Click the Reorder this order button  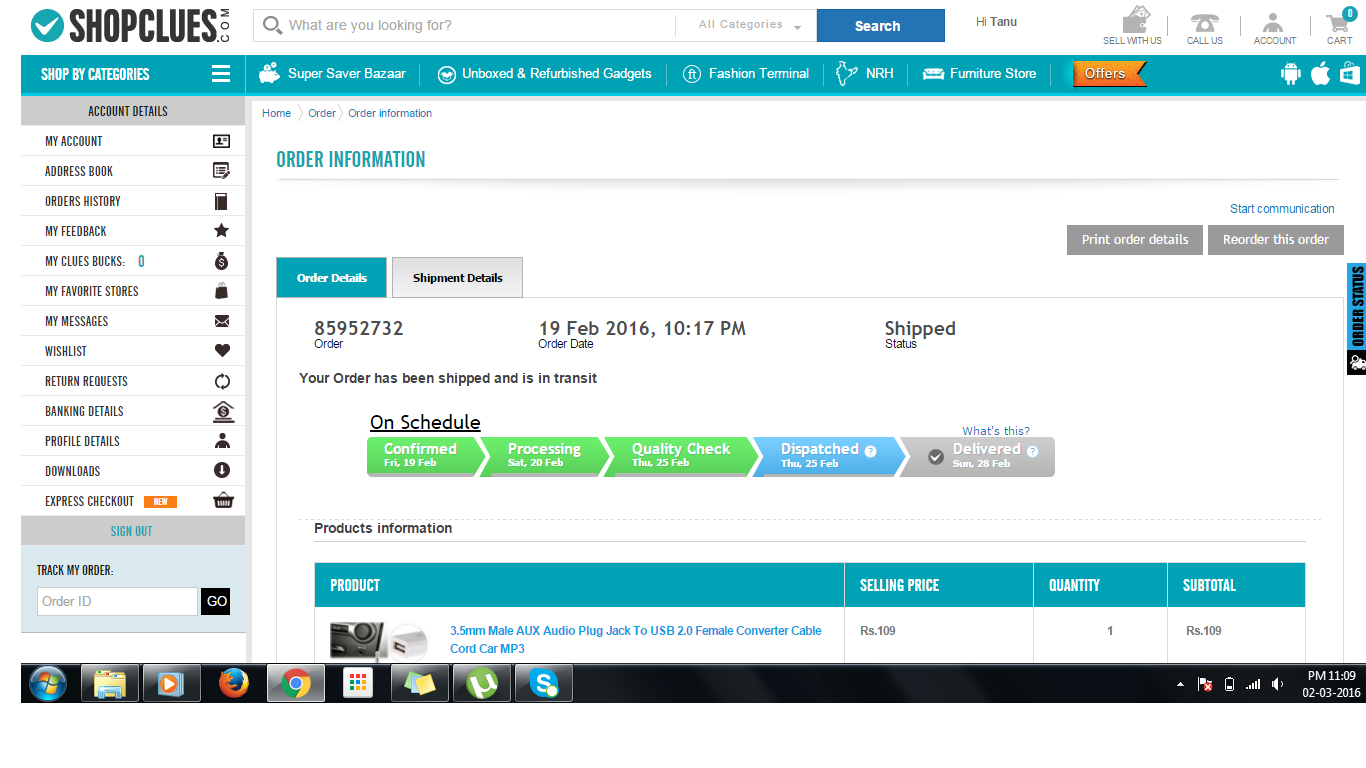(1275, 240)
